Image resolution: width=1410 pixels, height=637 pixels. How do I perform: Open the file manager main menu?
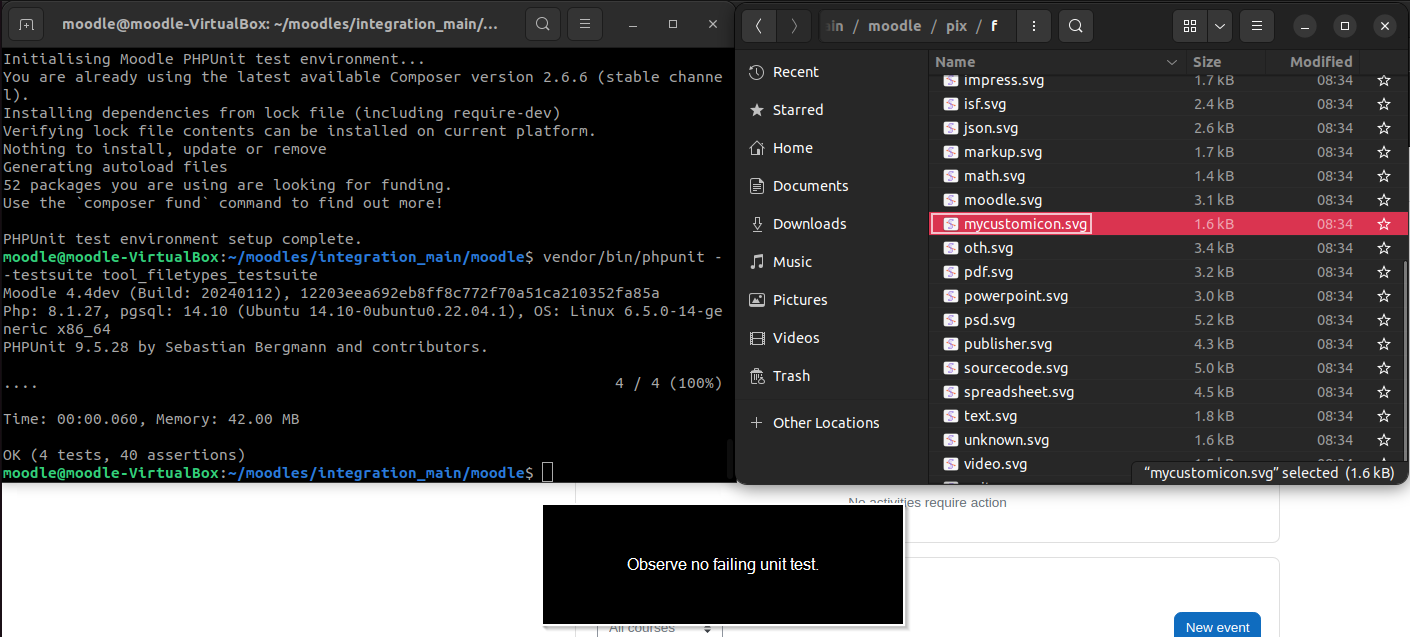[1257, 26]
